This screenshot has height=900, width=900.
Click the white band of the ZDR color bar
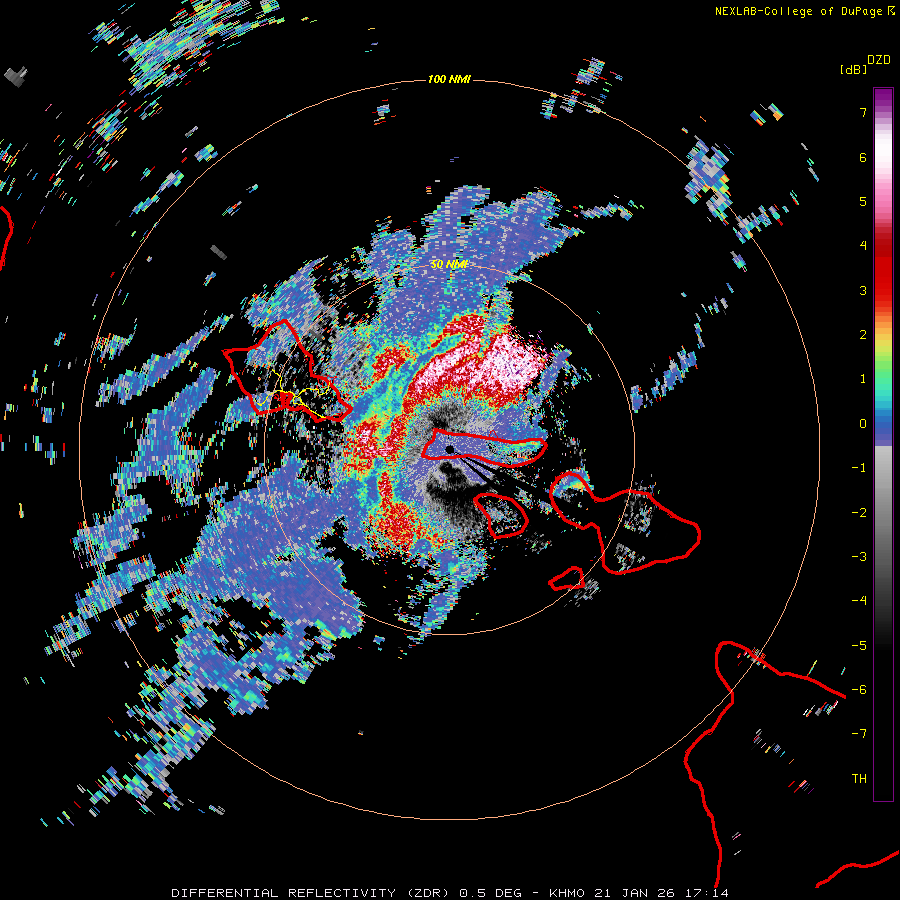point(883,149)
